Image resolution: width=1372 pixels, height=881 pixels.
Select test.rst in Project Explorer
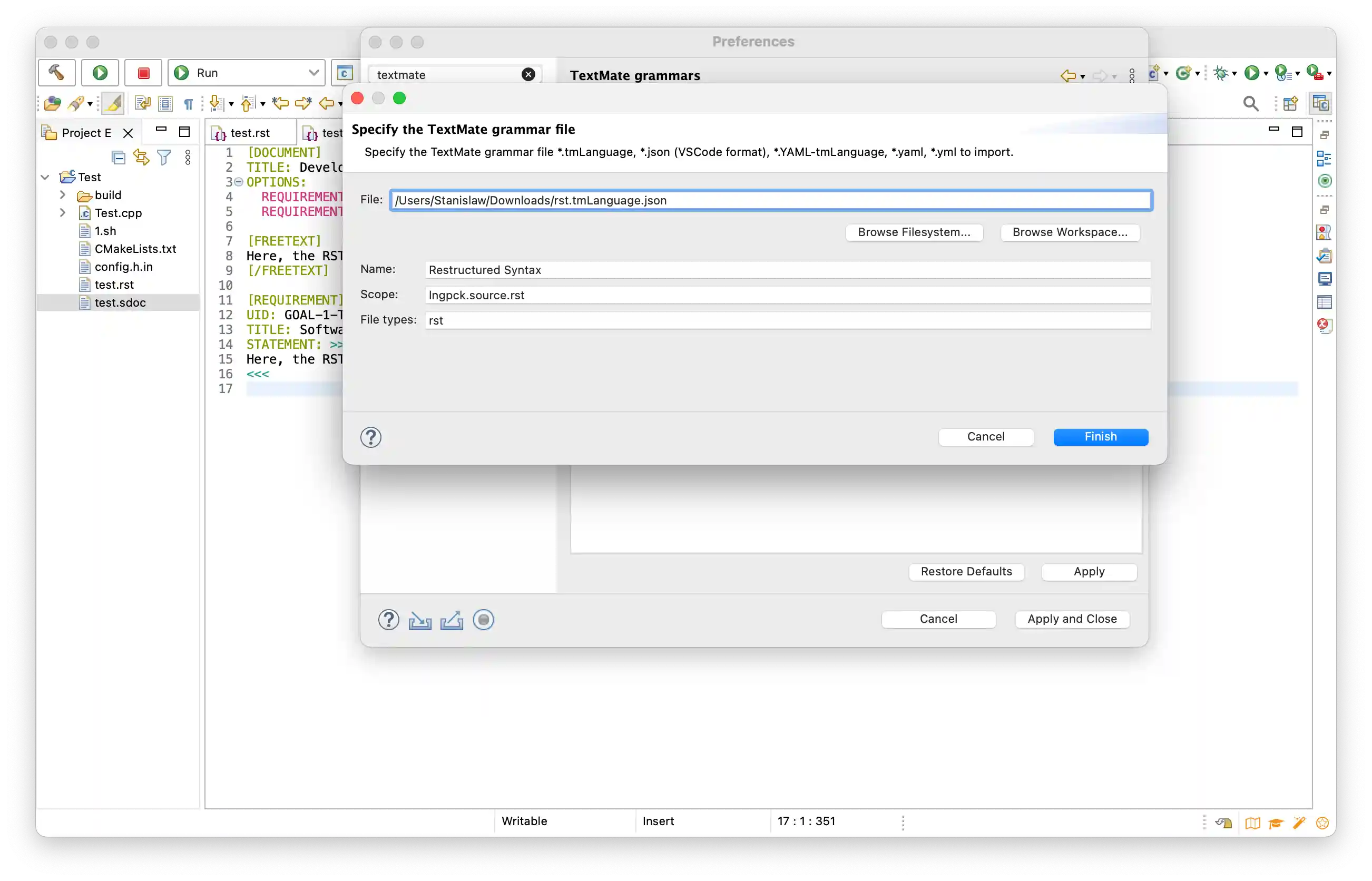pos(114,285)
